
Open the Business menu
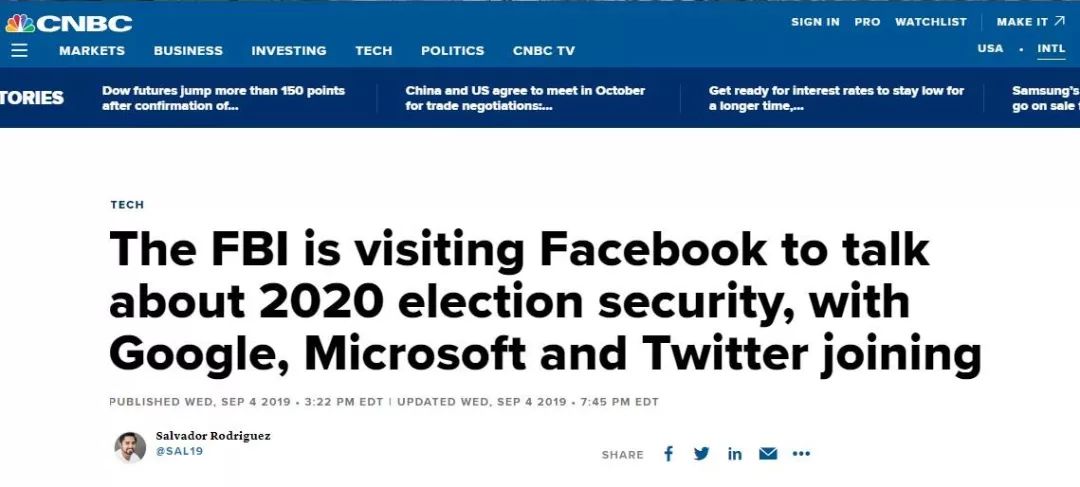(x=188, y=51)
